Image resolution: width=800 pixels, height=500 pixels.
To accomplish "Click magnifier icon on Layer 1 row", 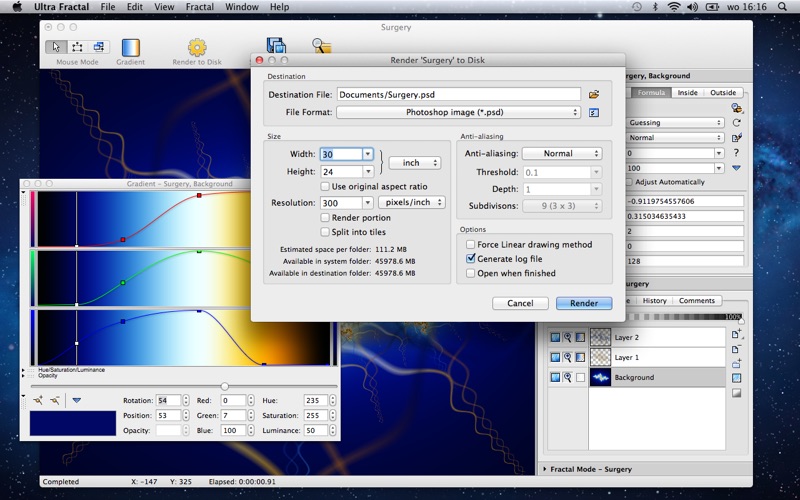I will [567, 358].
